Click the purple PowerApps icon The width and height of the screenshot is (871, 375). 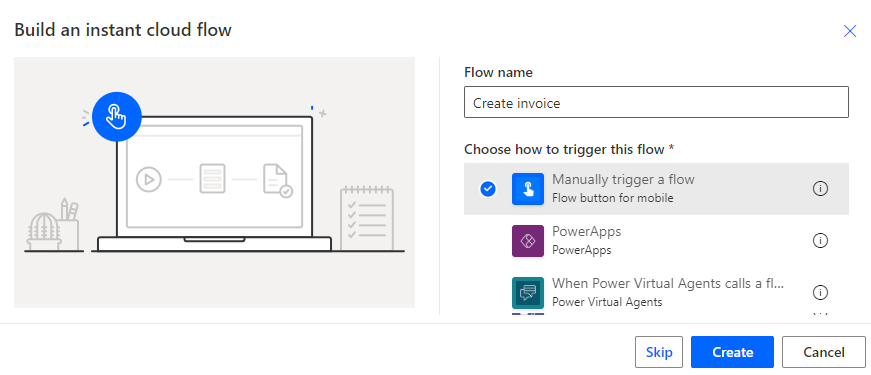click(528, 241)
